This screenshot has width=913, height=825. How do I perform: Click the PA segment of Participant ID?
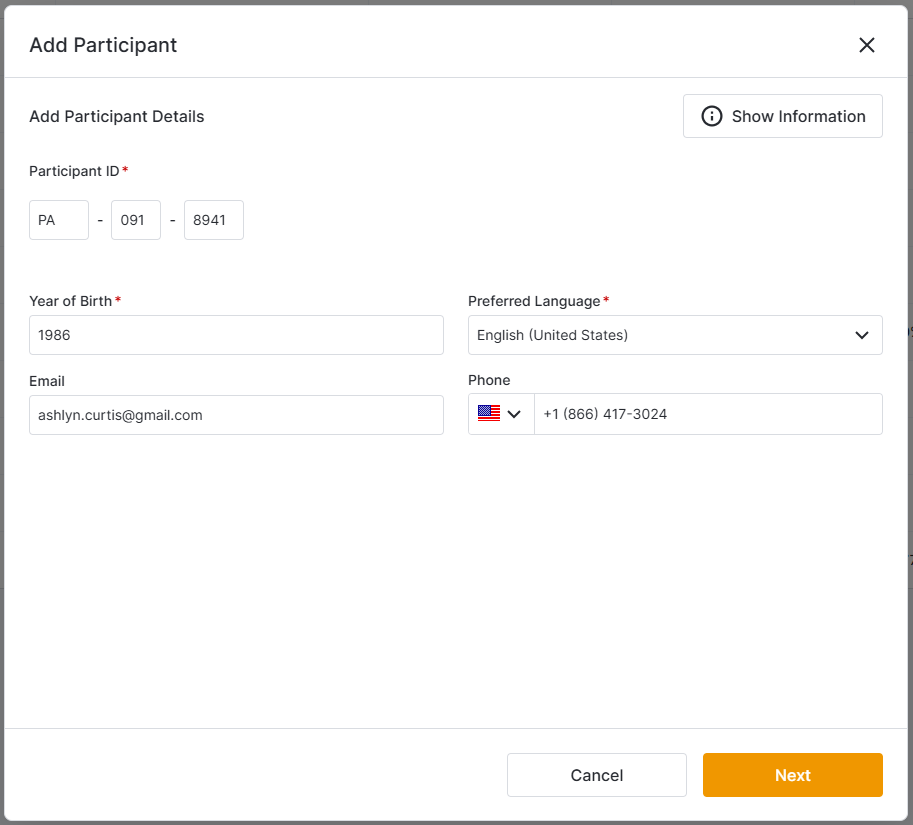pyautogui.click(x=58, y=219)
